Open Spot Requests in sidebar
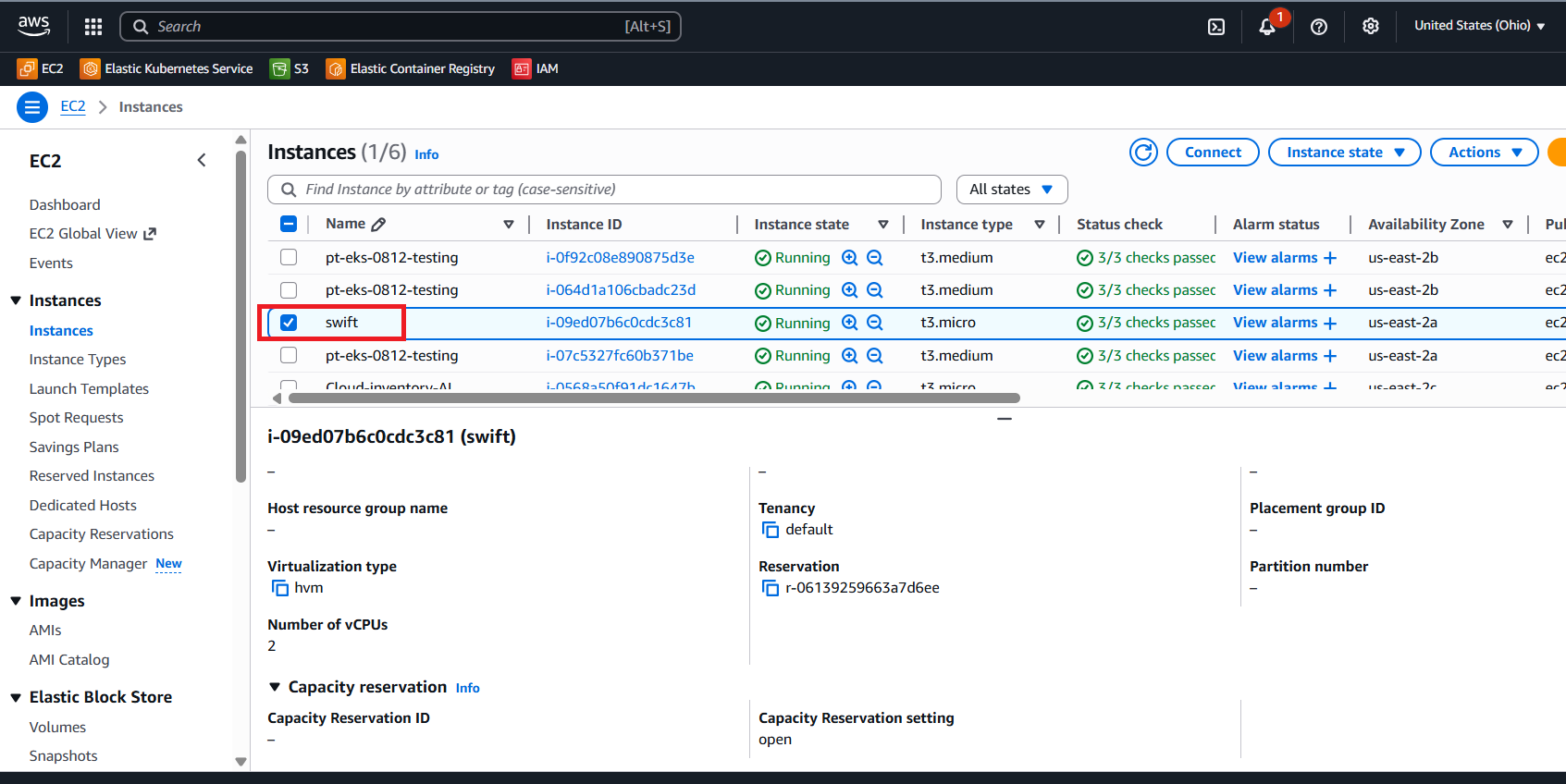Viewport: 1566px width, 784px height. pos(76,418)
